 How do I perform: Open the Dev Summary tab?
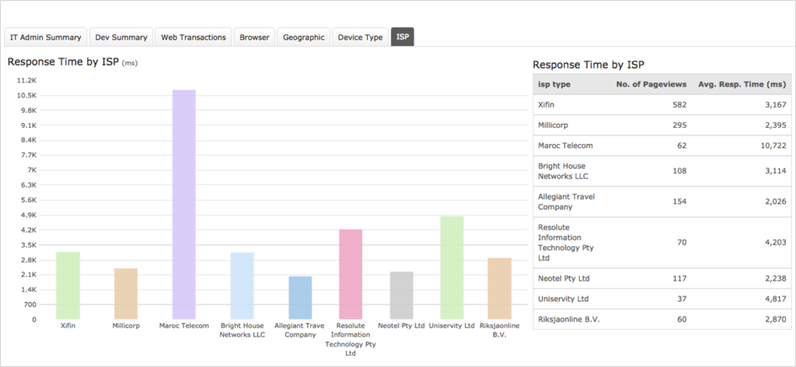pyautogui.click(x=121, y=37)
